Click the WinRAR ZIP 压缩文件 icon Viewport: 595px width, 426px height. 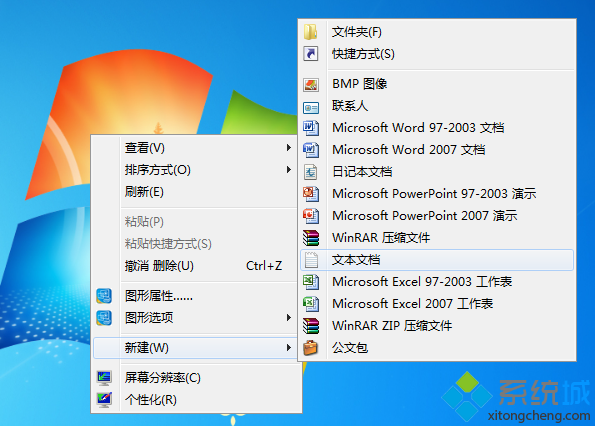click(x=311, y=326)
